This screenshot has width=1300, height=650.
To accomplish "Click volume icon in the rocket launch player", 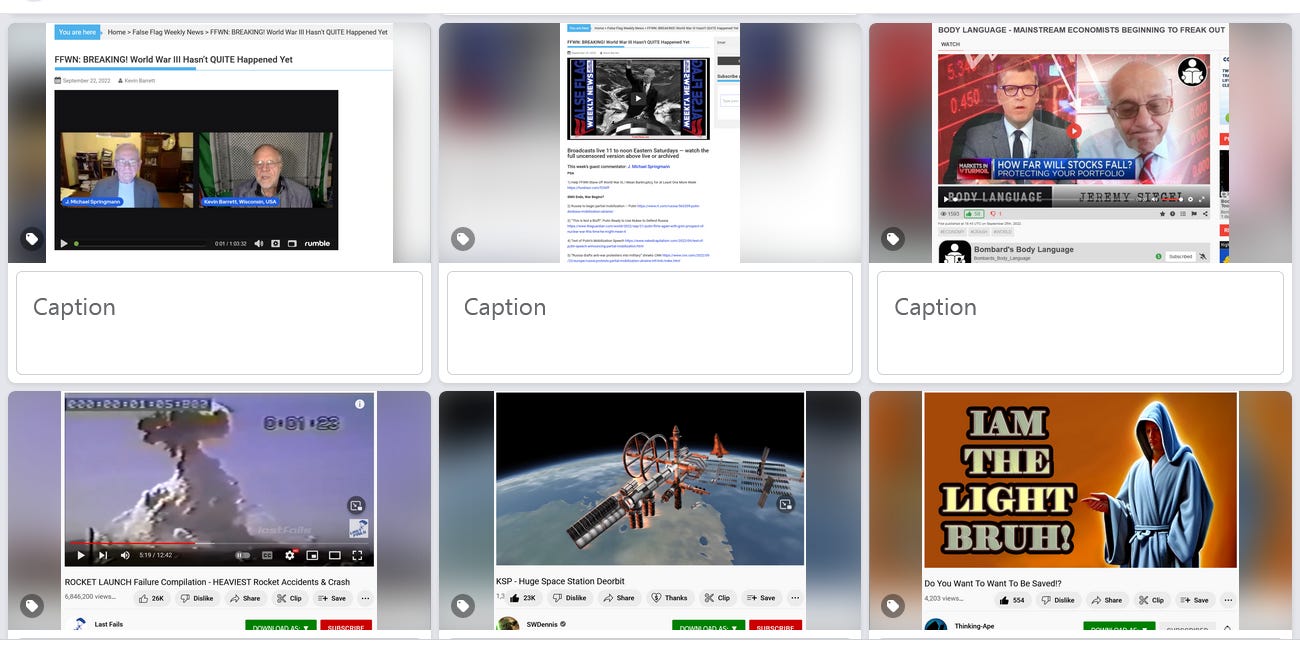I will coord(125,555).
